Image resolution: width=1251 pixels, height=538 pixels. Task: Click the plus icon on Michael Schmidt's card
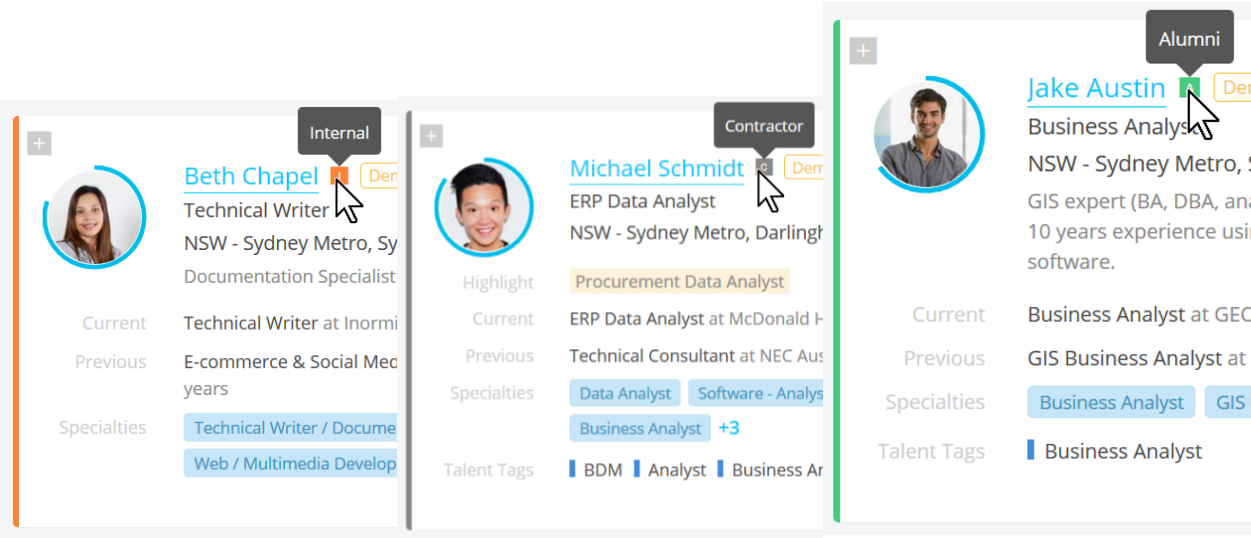point(431,136)
